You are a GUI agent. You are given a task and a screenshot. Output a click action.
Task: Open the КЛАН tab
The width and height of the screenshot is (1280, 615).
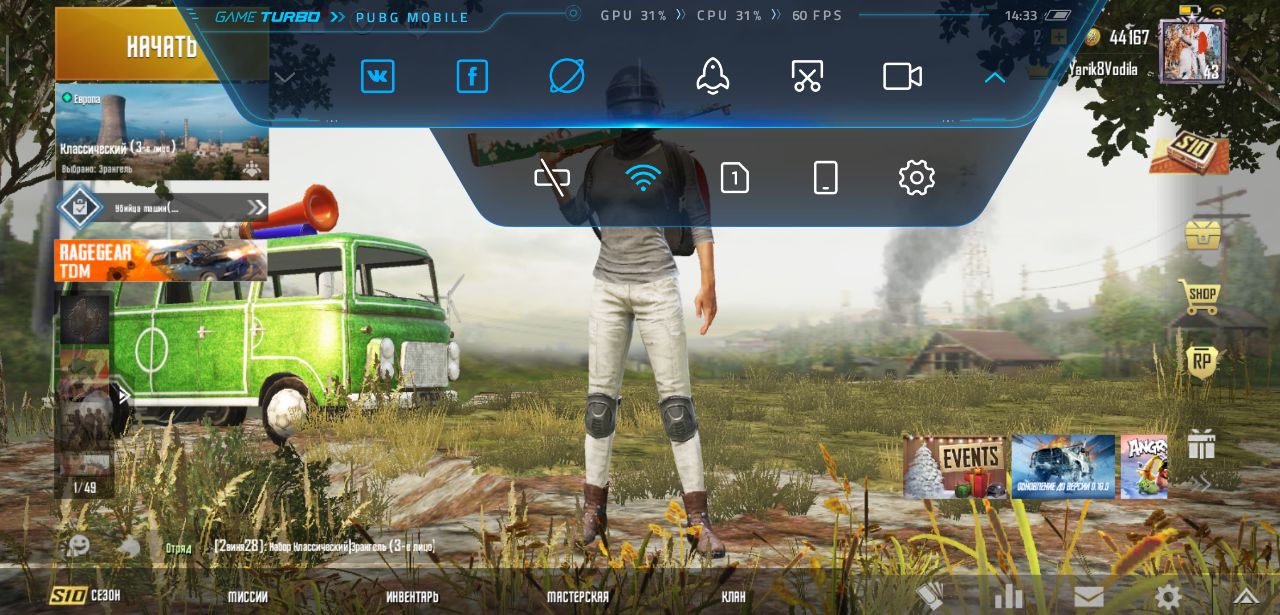[x=733, y=597]
